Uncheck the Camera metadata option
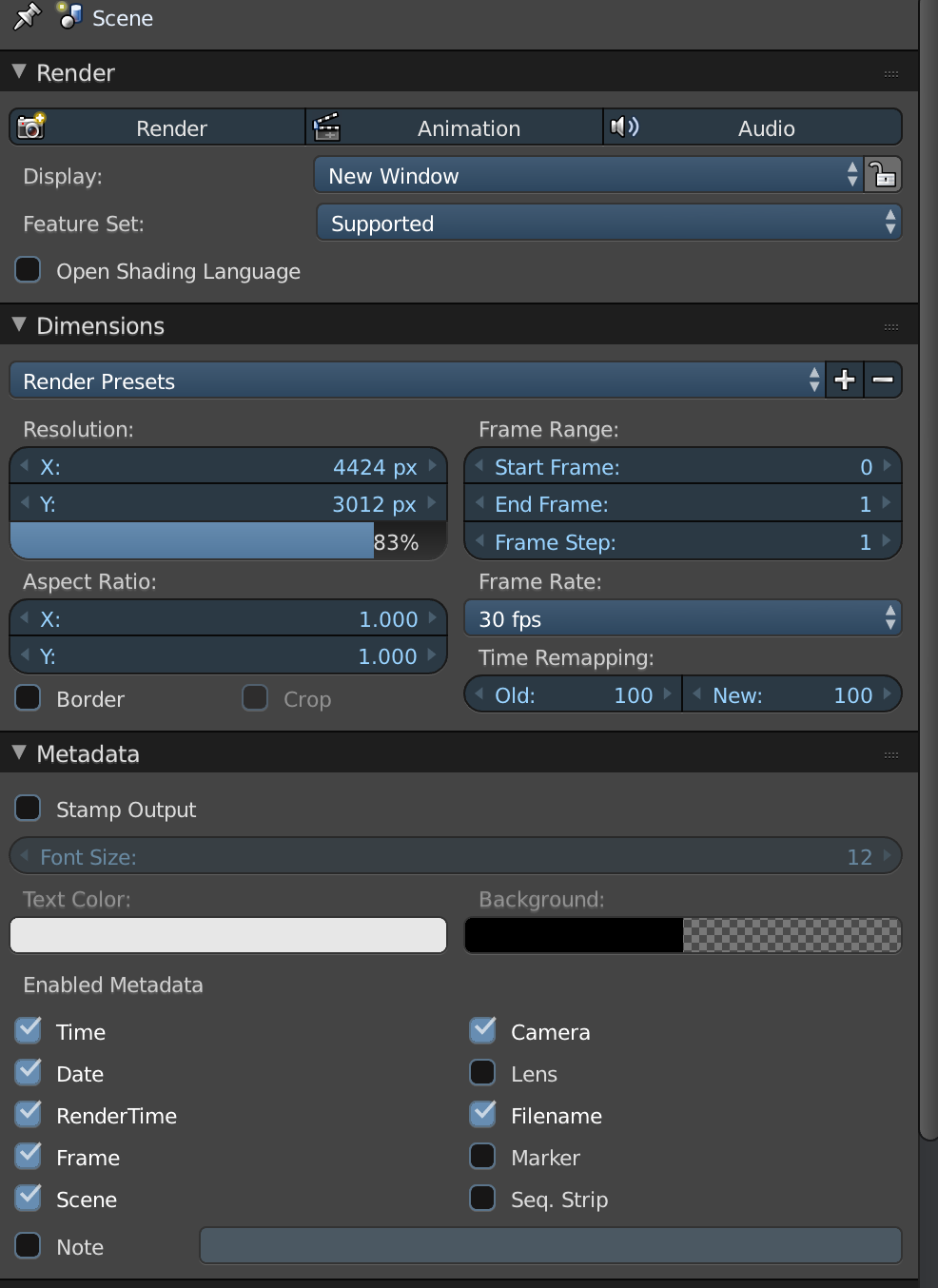This screenshot has height=1288, width=938. click(x=483, y=1030)
